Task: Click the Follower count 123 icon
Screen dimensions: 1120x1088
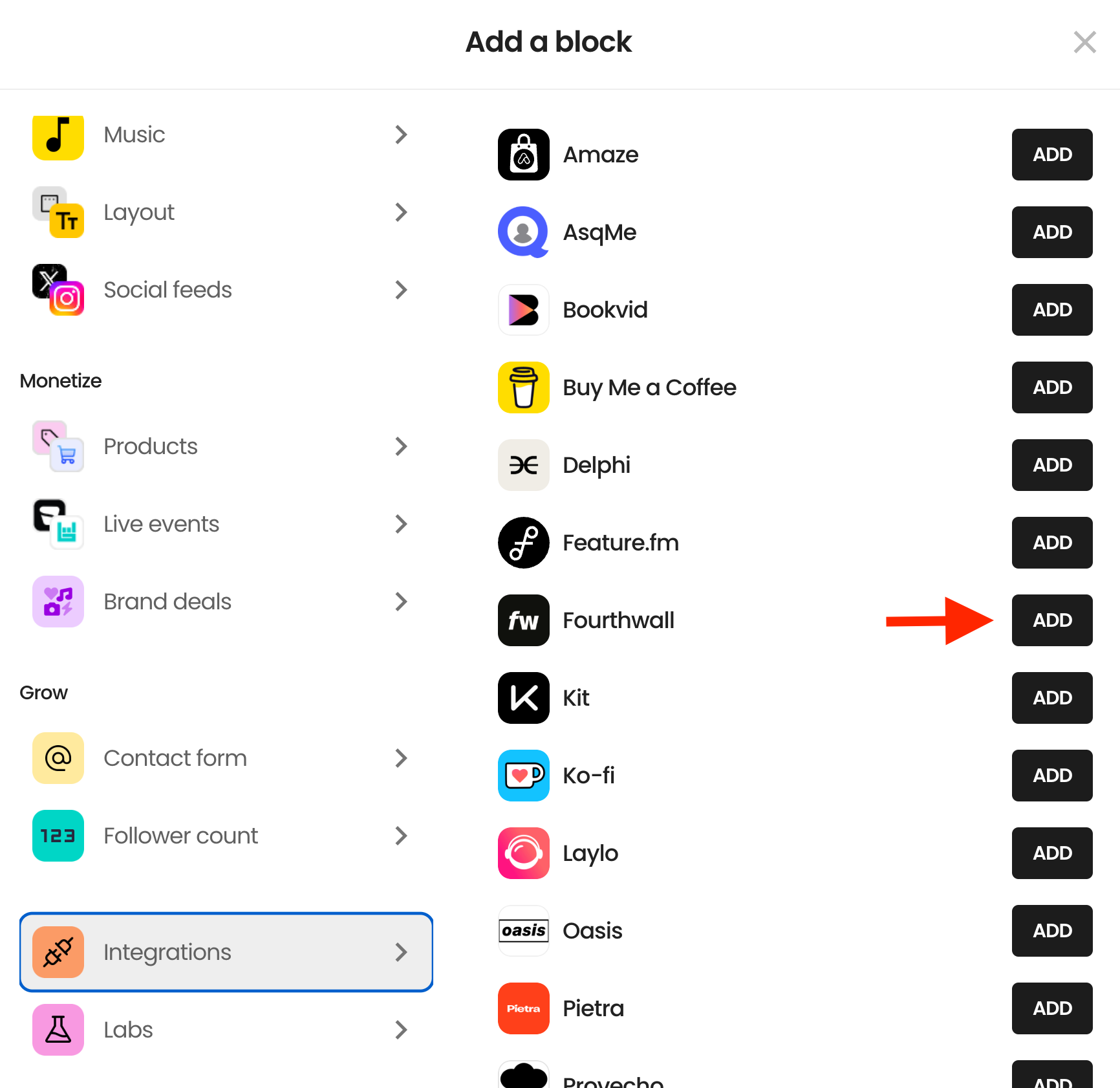Action: click(58, 836)
